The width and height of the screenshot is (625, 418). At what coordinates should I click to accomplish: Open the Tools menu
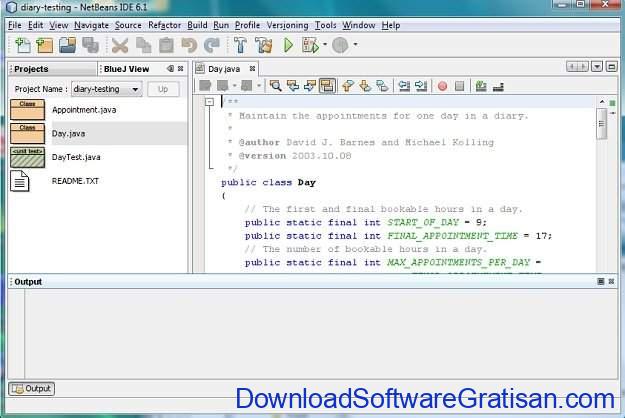325,25
